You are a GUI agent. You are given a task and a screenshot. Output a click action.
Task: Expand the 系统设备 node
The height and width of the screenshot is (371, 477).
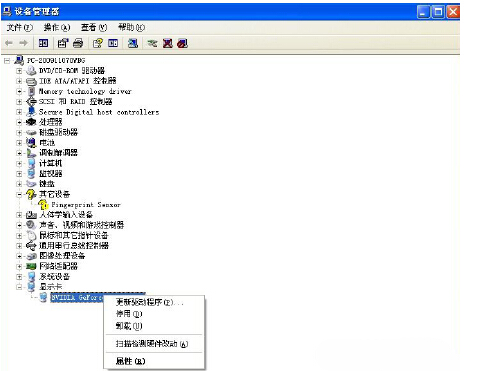click(x=19, y=277)
